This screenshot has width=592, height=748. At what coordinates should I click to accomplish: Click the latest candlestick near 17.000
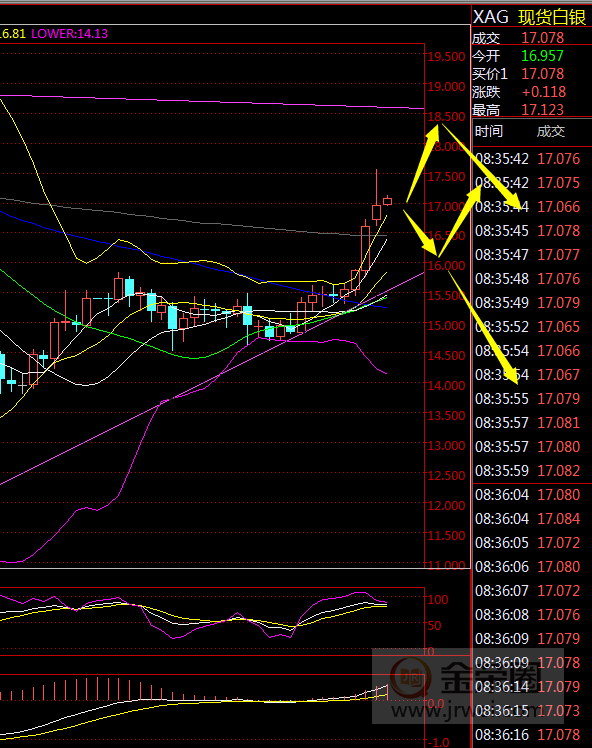tap(387, 201)
